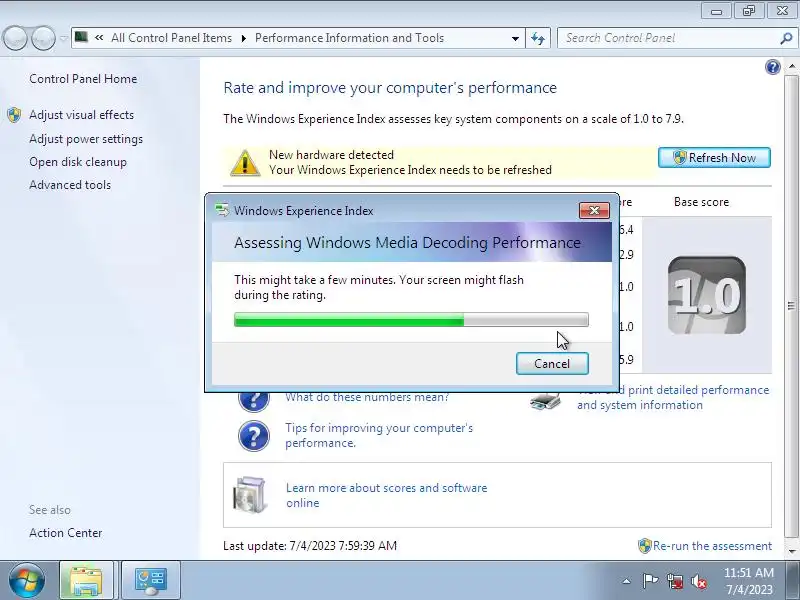Image resolution: width=800 pixels, height=600 pixels.
Task: Click the shield icon before Re-run the assessment
Action: pyautogui.click(x=644, y=546)
